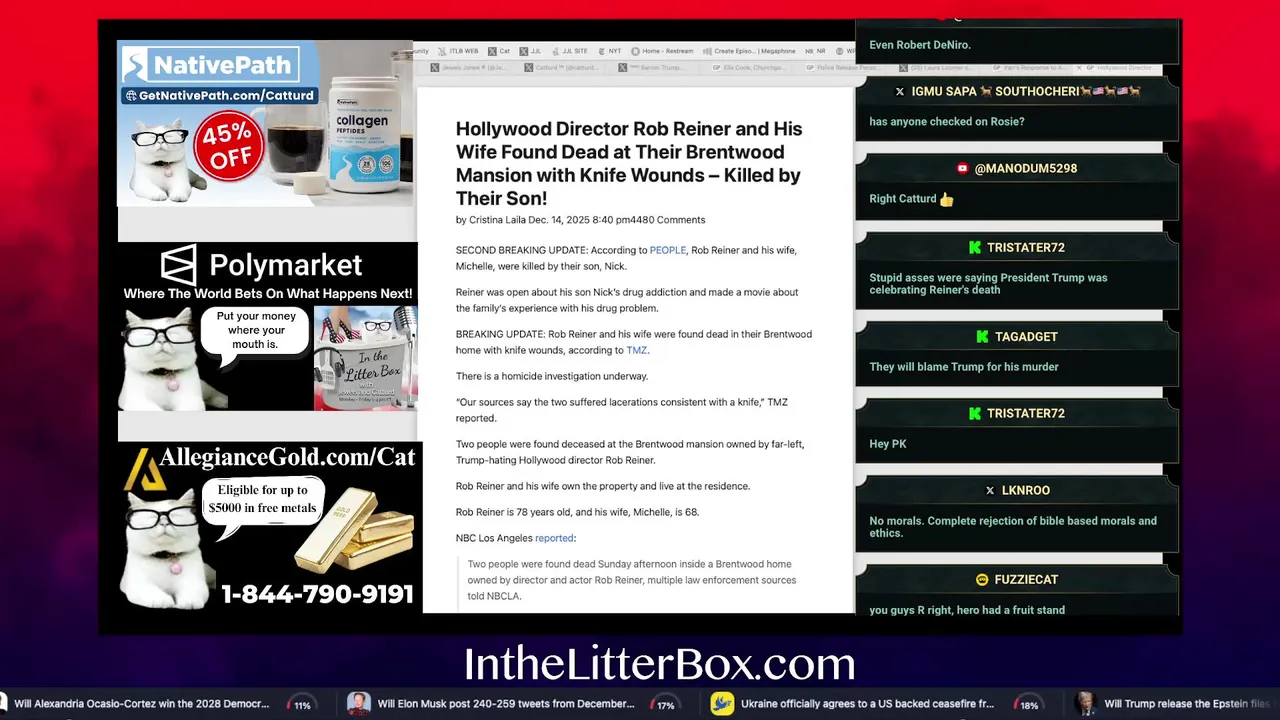The width and height of the screenshot is (1280, 720).
Task: Click the InTheLitterBox.com title text
Action: (x=659, y=664)
